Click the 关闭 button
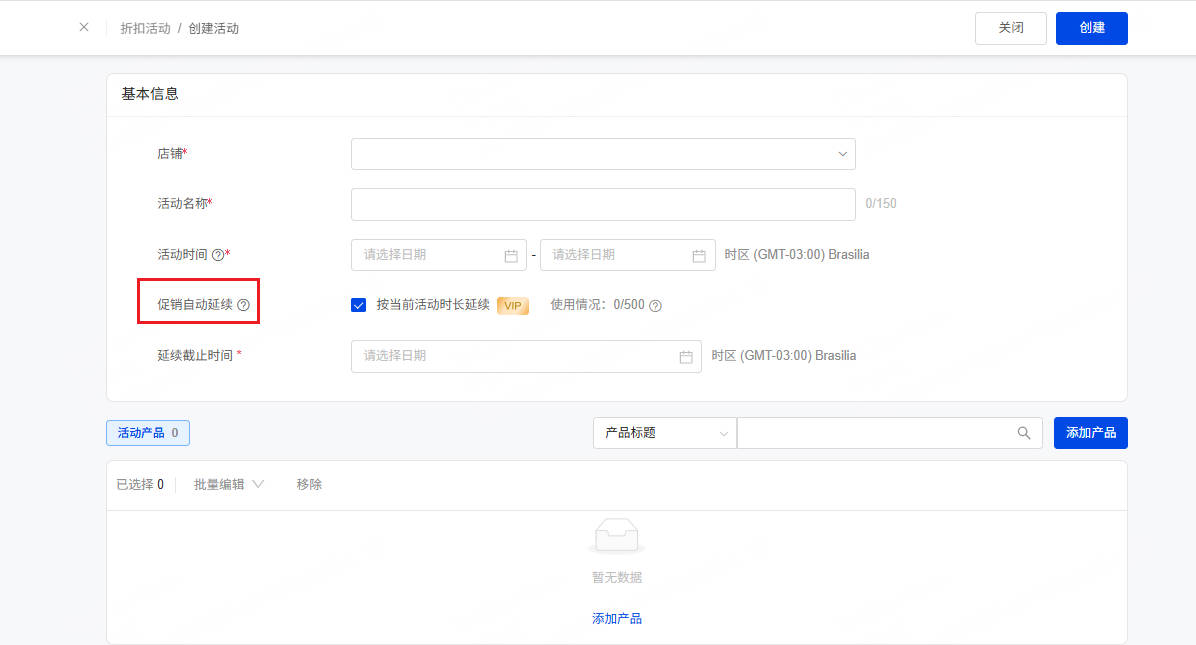The height and width of the screenshot is (645, 1196). (x=1010, y=28)
